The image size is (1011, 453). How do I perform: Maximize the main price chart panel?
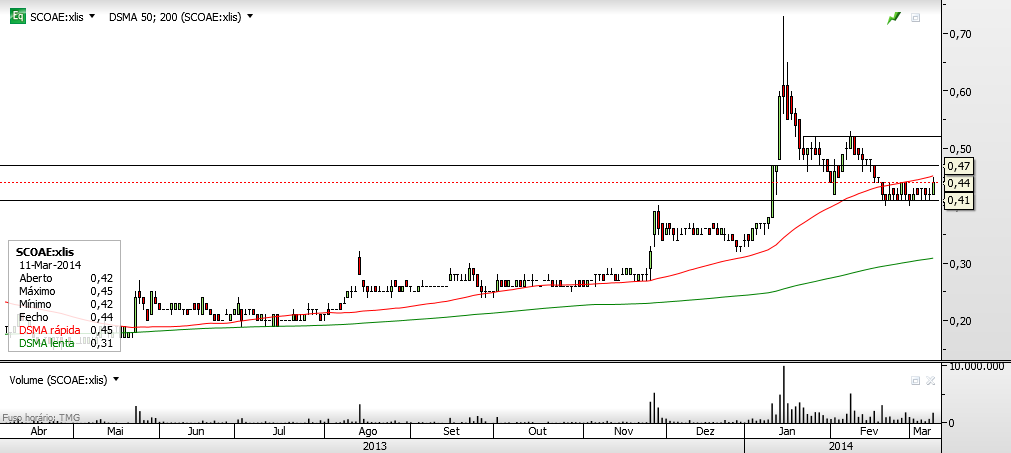click(x=915, y=18)
